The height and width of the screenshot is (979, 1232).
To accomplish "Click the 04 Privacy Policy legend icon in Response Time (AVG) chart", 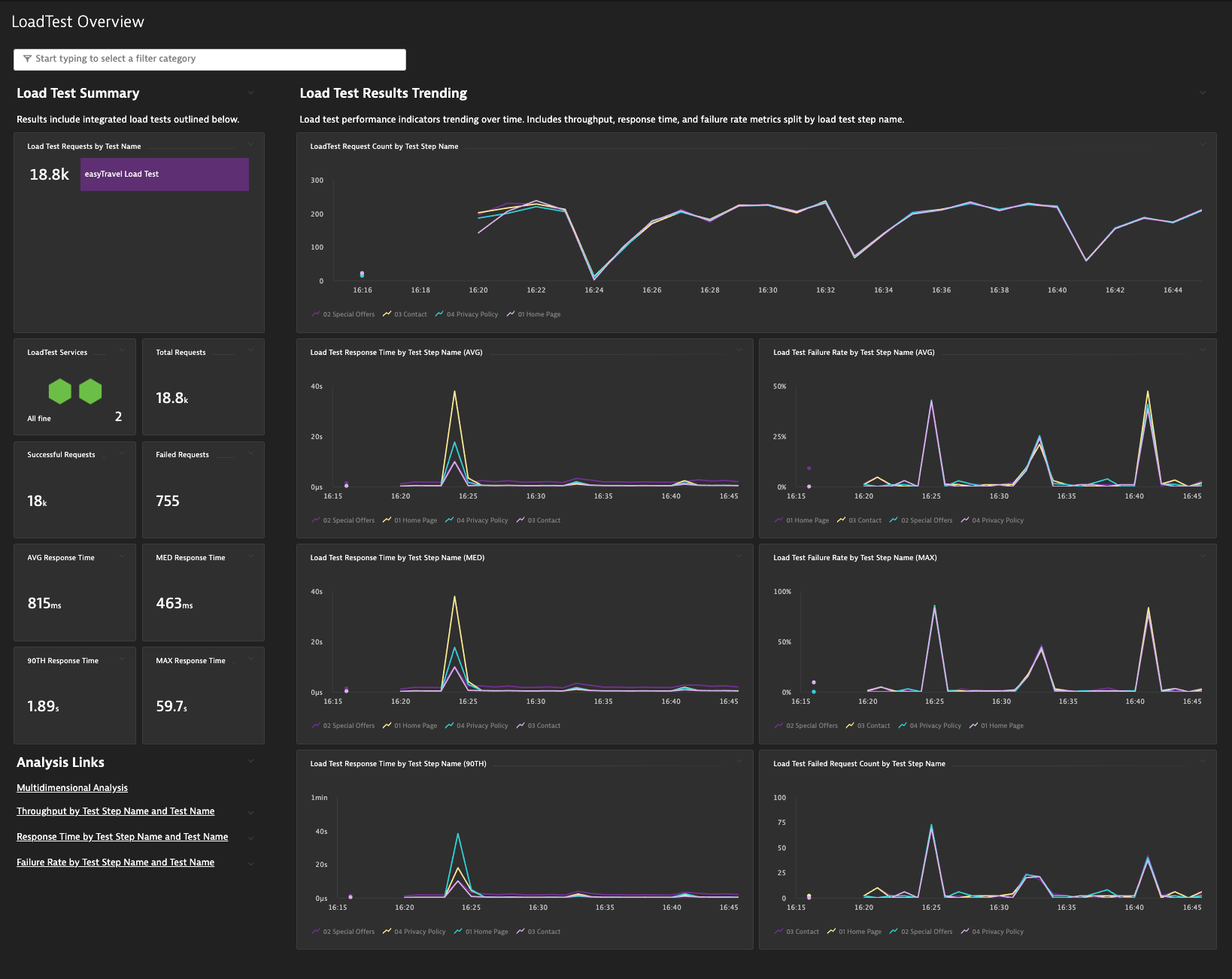I will pos(449,520).
